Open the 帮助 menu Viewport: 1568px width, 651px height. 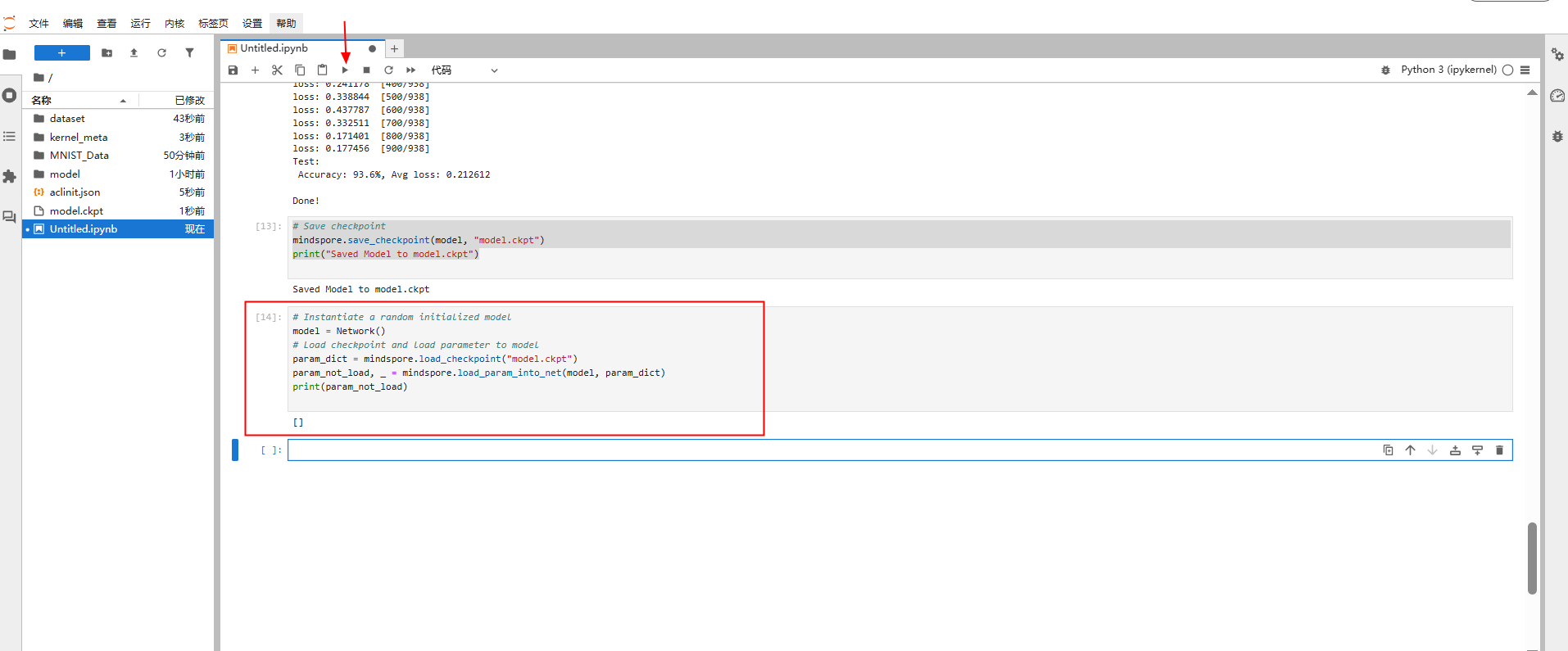tap(287, 24)
